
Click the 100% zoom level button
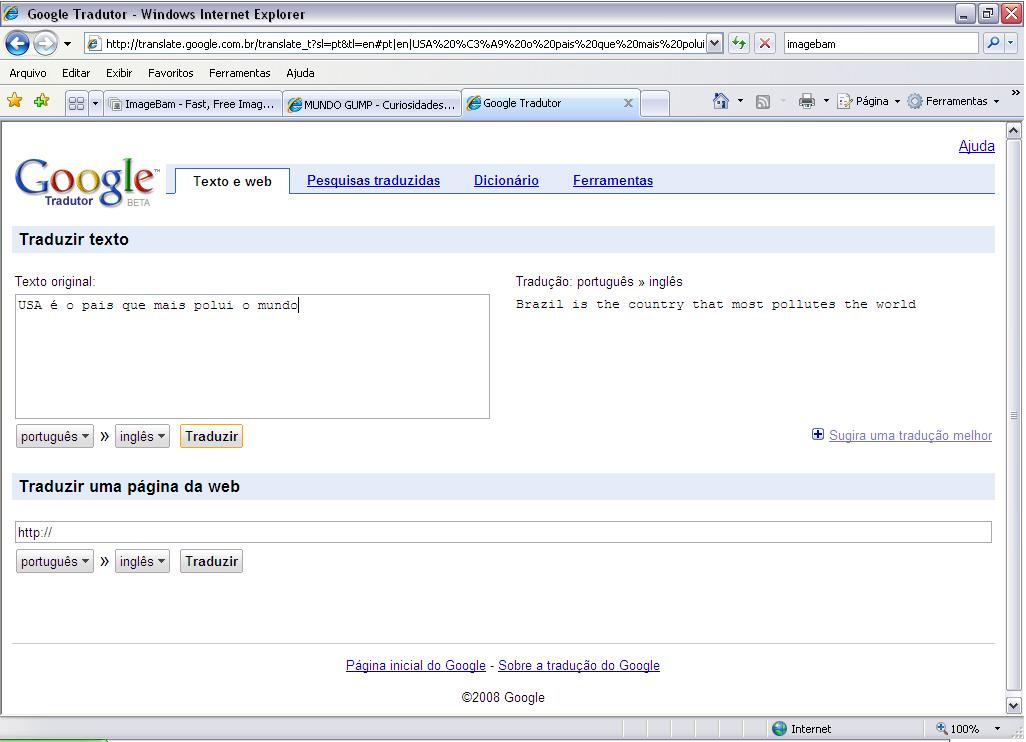(958, 729)
